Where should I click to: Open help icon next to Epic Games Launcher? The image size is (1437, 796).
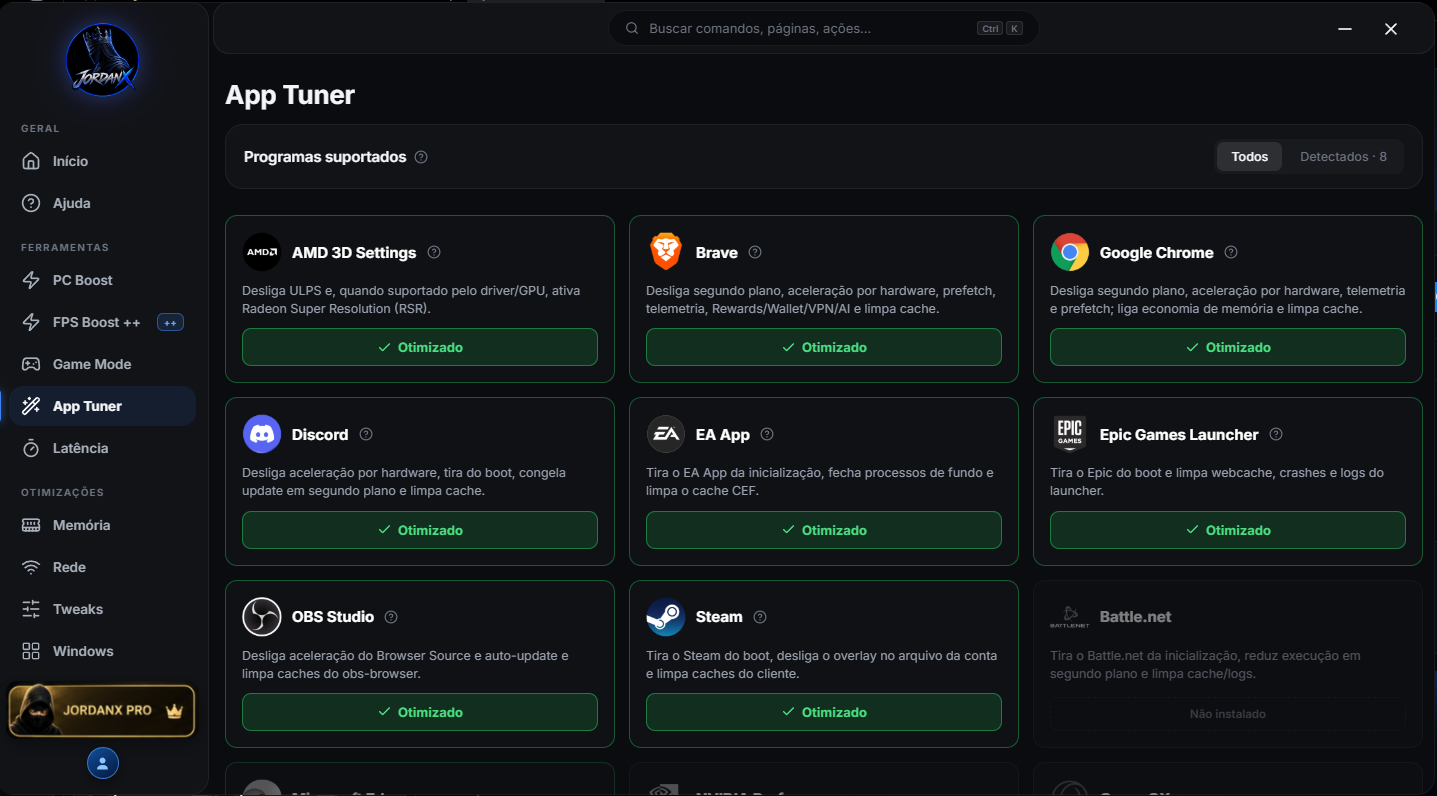[1276, 434]
